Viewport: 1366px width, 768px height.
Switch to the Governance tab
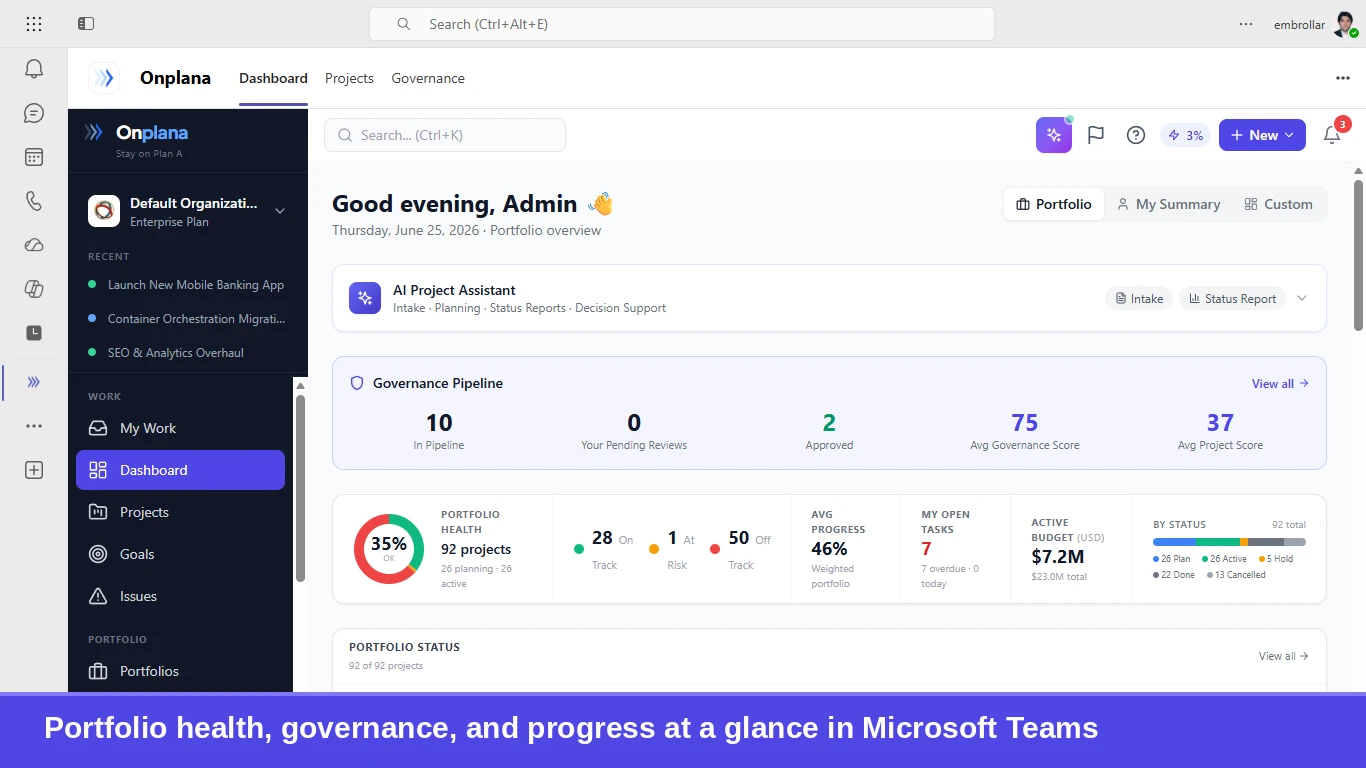coord(428,78)
